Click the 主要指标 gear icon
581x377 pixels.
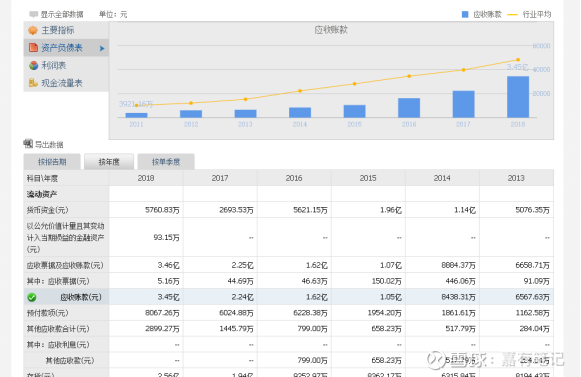33,30
